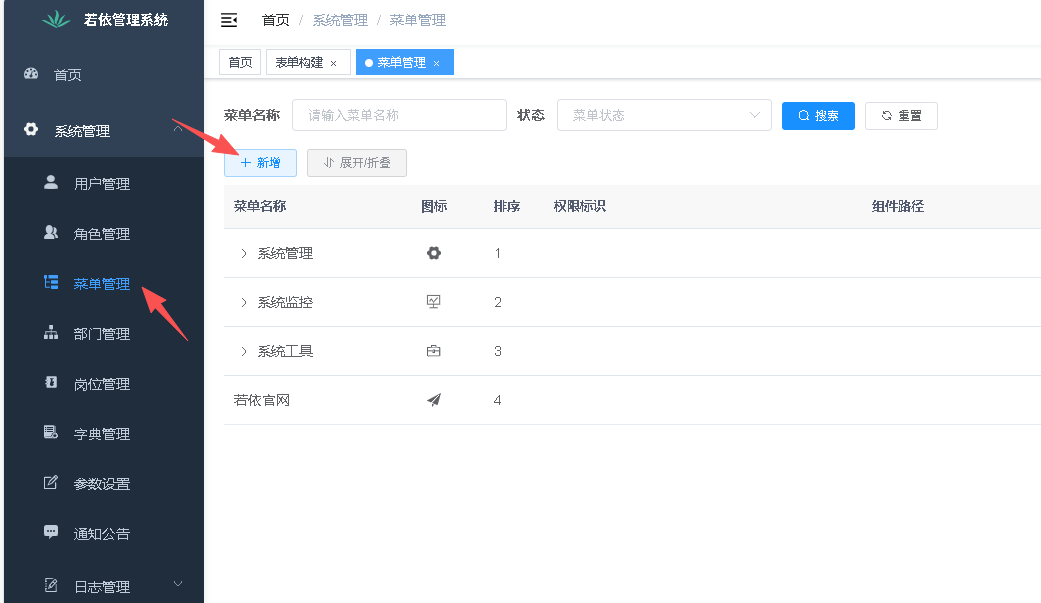Expand the 系统工具 table row
The height and width of the screenshot is (603, 1041).
tap(243, 351)
